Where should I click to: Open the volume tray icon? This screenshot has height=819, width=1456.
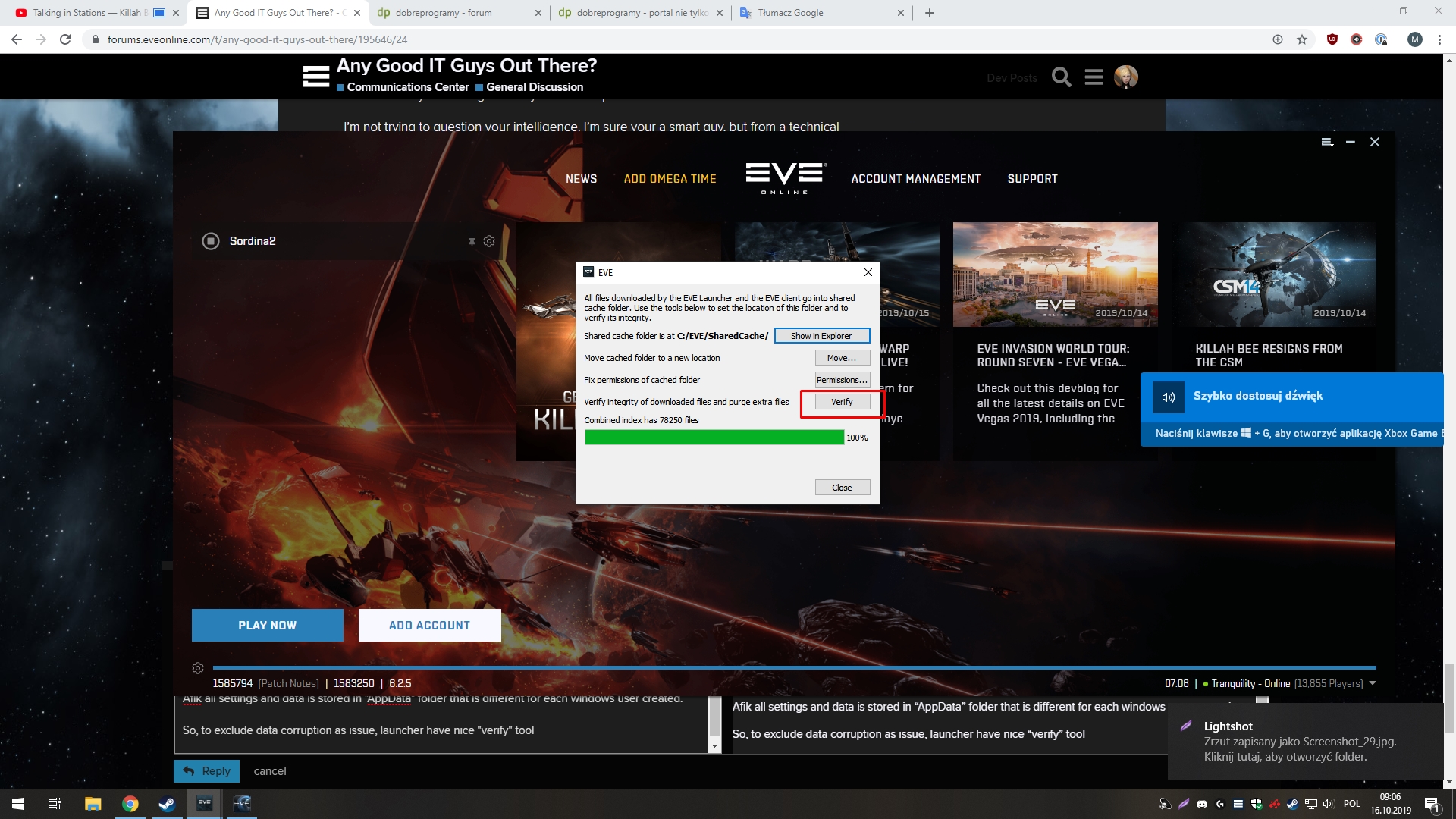(x=1329, y=804)
